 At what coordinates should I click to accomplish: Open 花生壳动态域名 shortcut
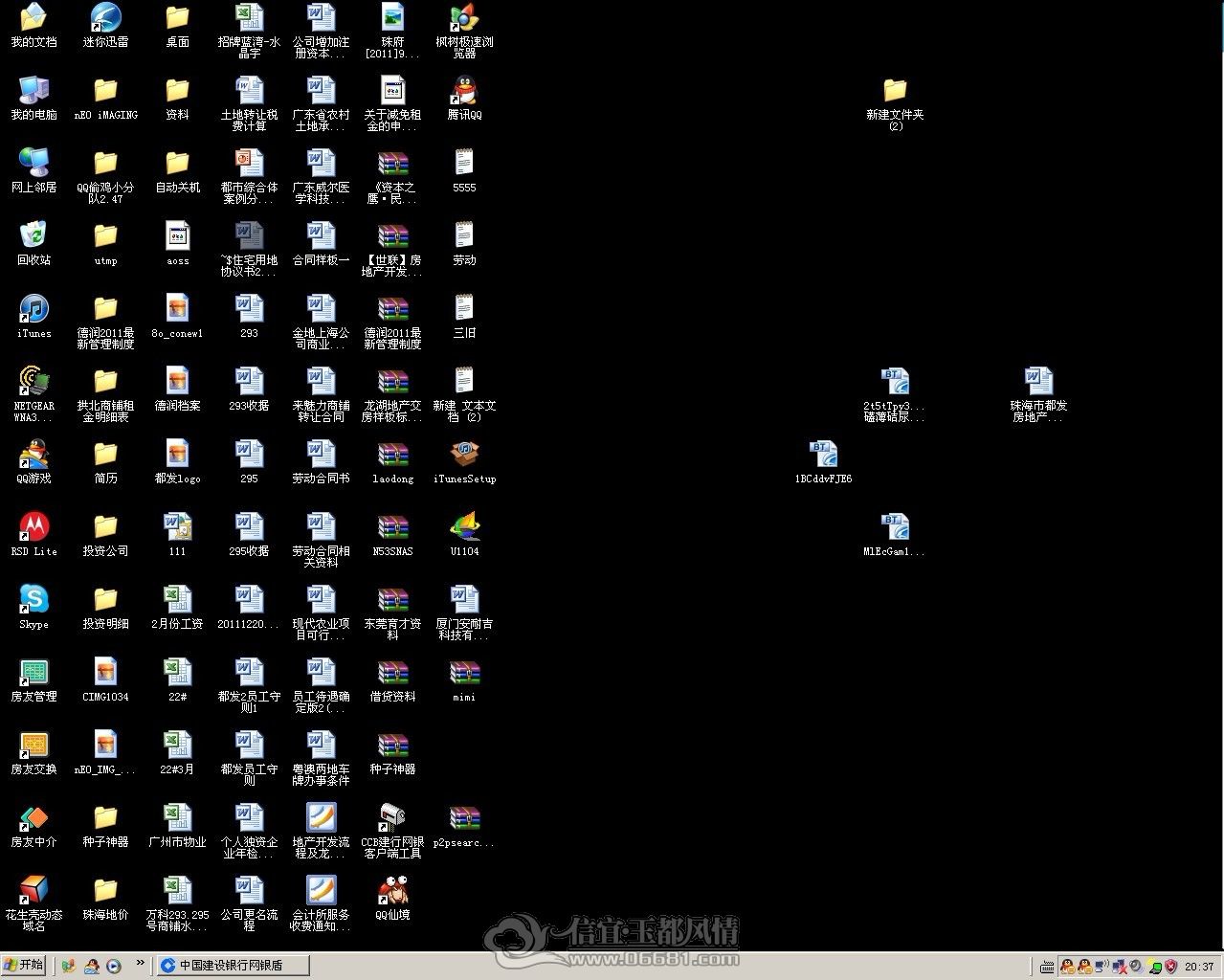tap(33, 902)
